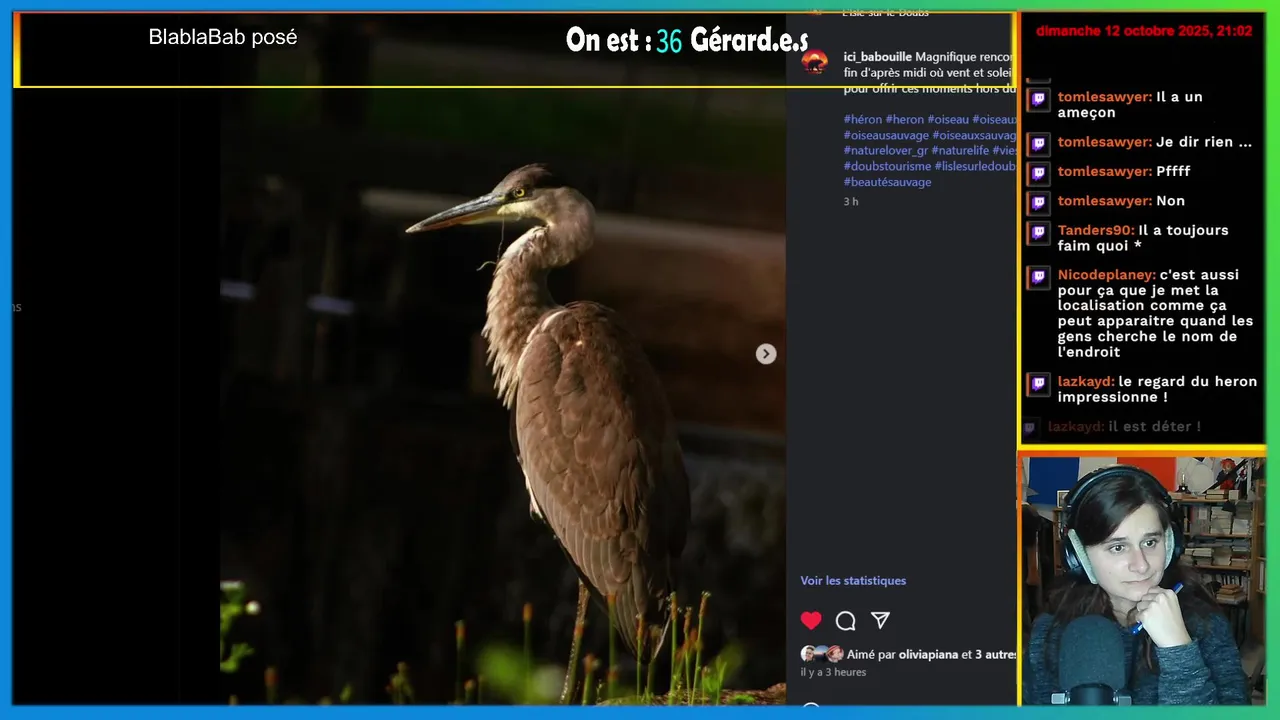Click liker avatars next to "Aimé par"
This screenshot has width=1280, height=720.
(x=821, y=654)
